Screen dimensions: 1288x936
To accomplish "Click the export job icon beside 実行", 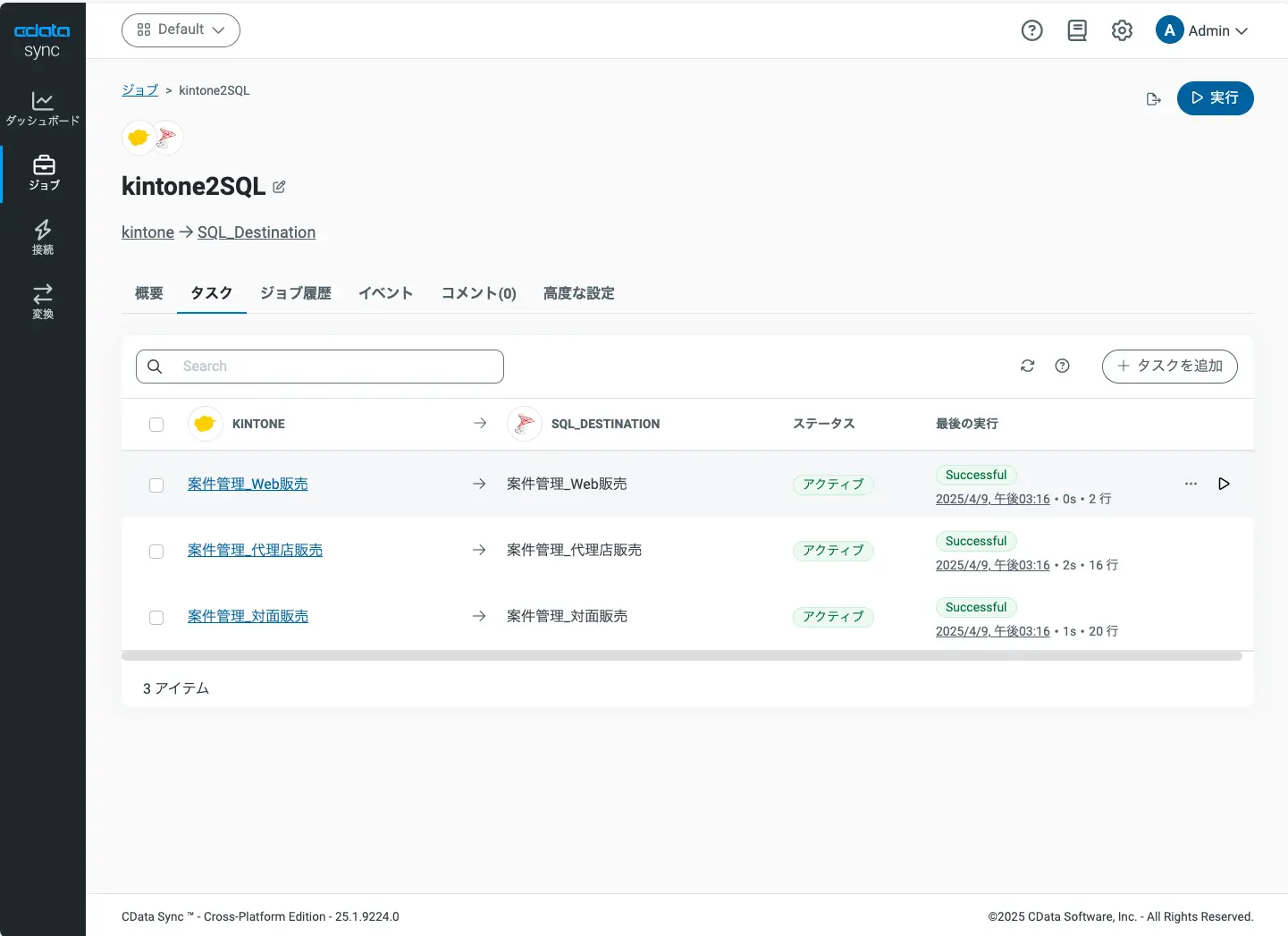I will pos(1153,98).
